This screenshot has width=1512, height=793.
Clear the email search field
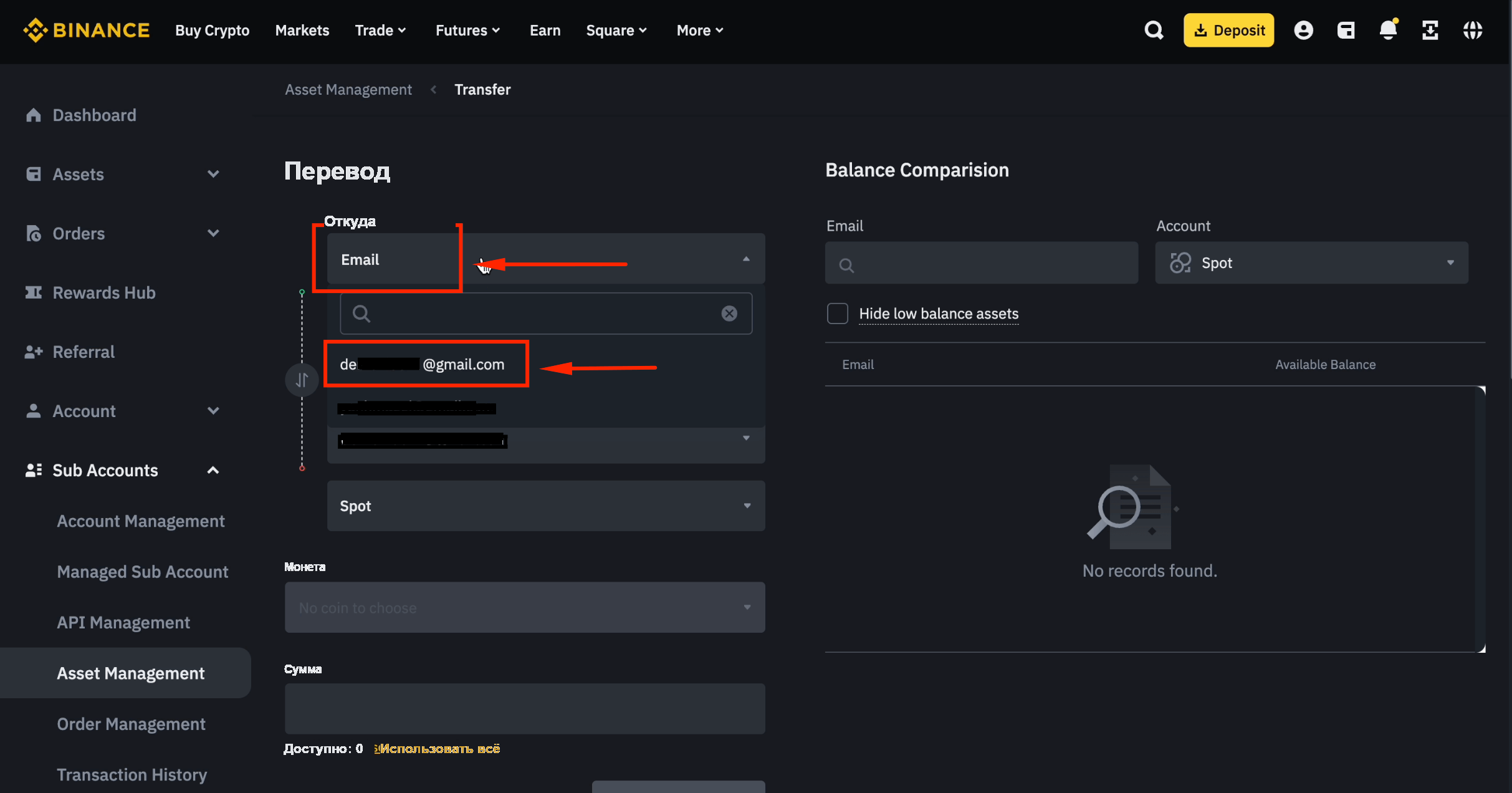point(729,313)
